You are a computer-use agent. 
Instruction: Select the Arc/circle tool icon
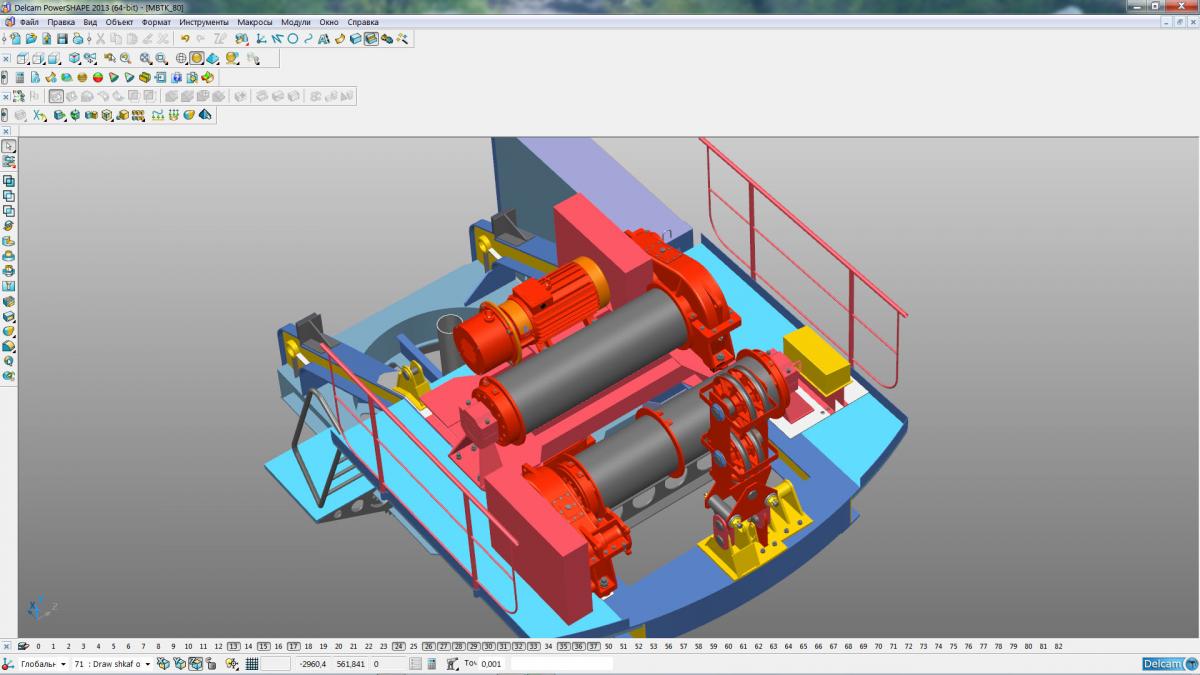293,39
